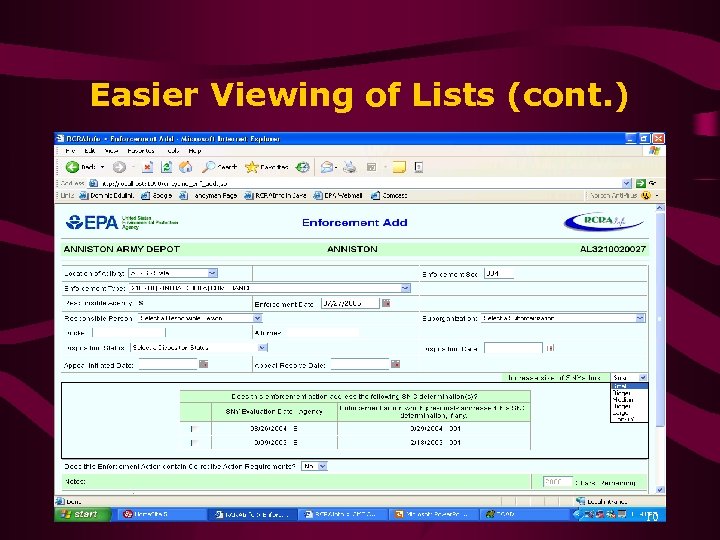This screenshot has width=720, height=540.
Task: Click the Enforcement Date input field
Action: click(350, 303)
